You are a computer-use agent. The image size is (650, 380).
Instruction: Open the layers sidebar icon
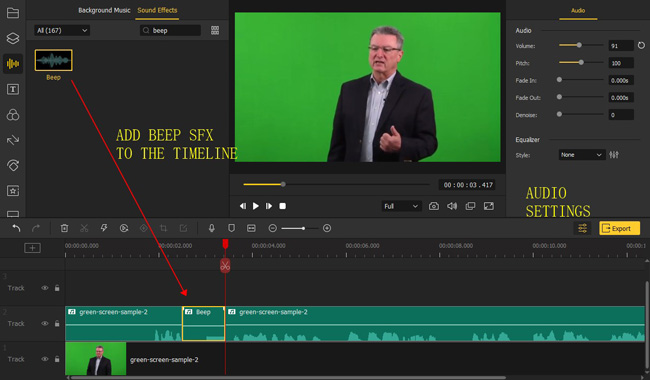13,38
